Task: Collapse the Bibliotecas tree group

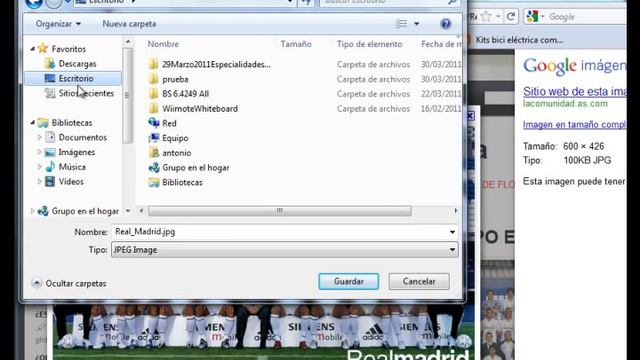Action: pos(33,122)
